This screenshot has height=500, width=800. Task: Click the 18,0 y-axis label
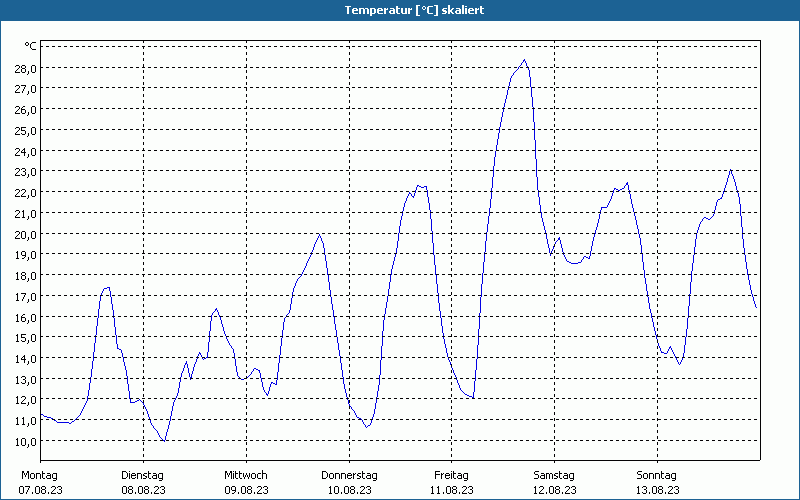[x=26, y=276]
